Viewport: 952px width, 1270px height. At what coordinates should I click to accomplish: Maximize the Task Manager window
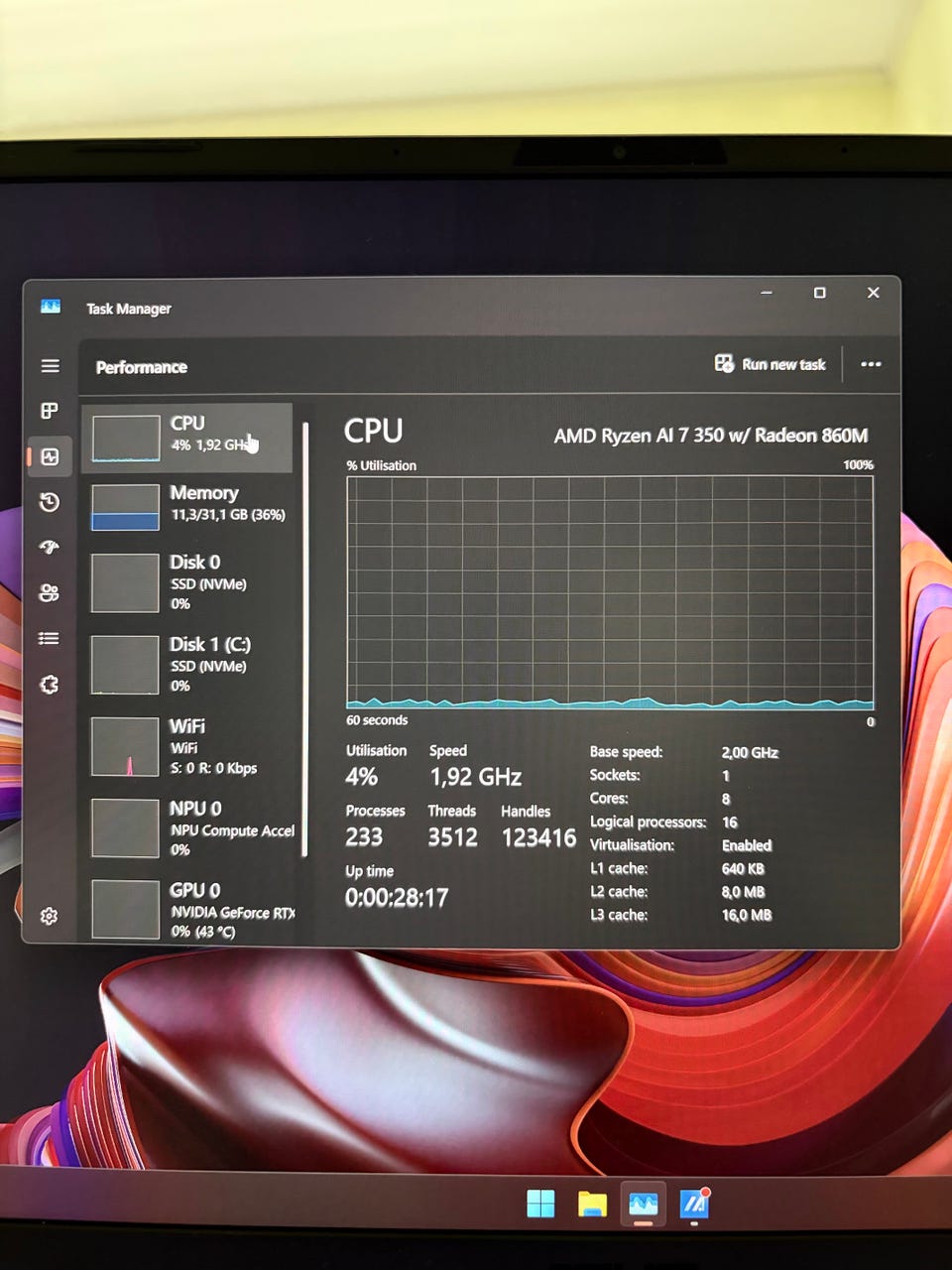(x=819, y=293)
